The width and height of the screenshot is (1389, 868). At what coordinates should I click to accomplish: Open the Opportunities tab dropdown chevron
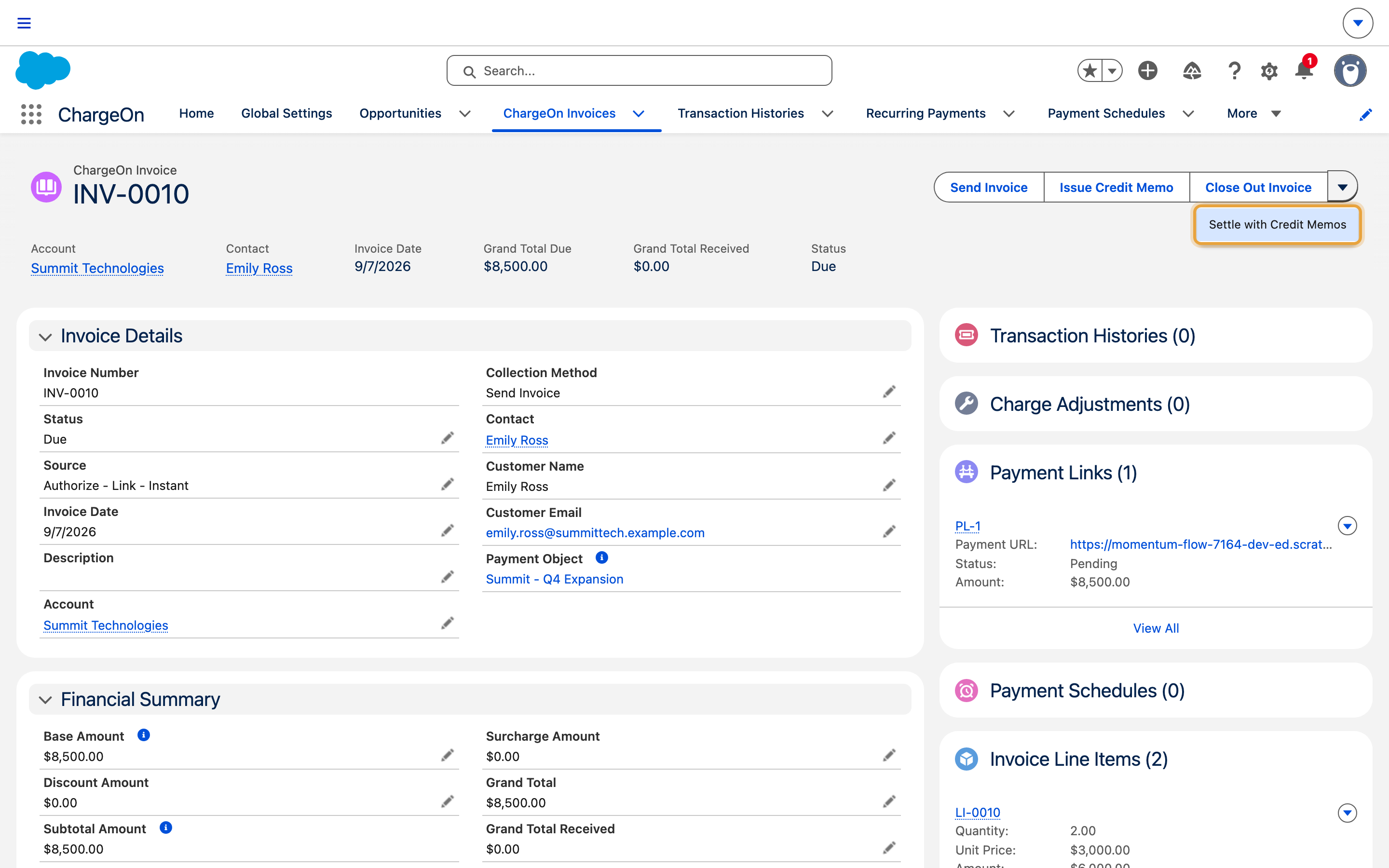[x=465, y=114]
